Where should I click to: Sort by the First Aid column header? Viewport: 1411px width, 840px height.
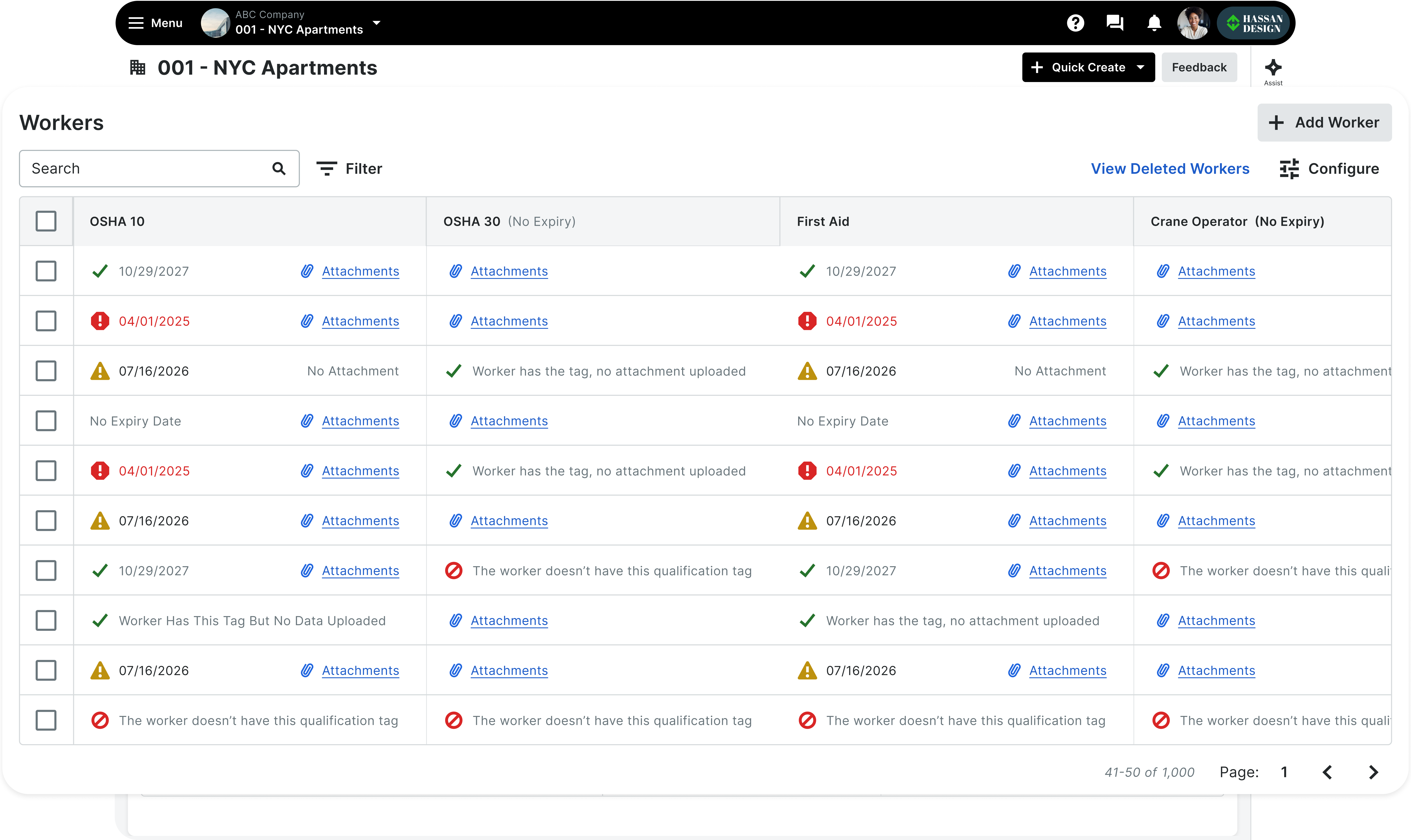pos(823,221)
